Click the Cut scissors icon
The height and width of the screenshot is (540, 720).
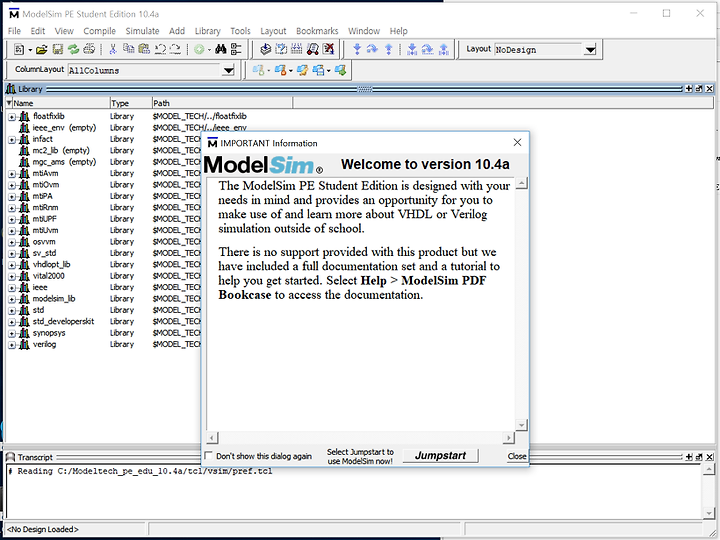(x=113, y=49)
